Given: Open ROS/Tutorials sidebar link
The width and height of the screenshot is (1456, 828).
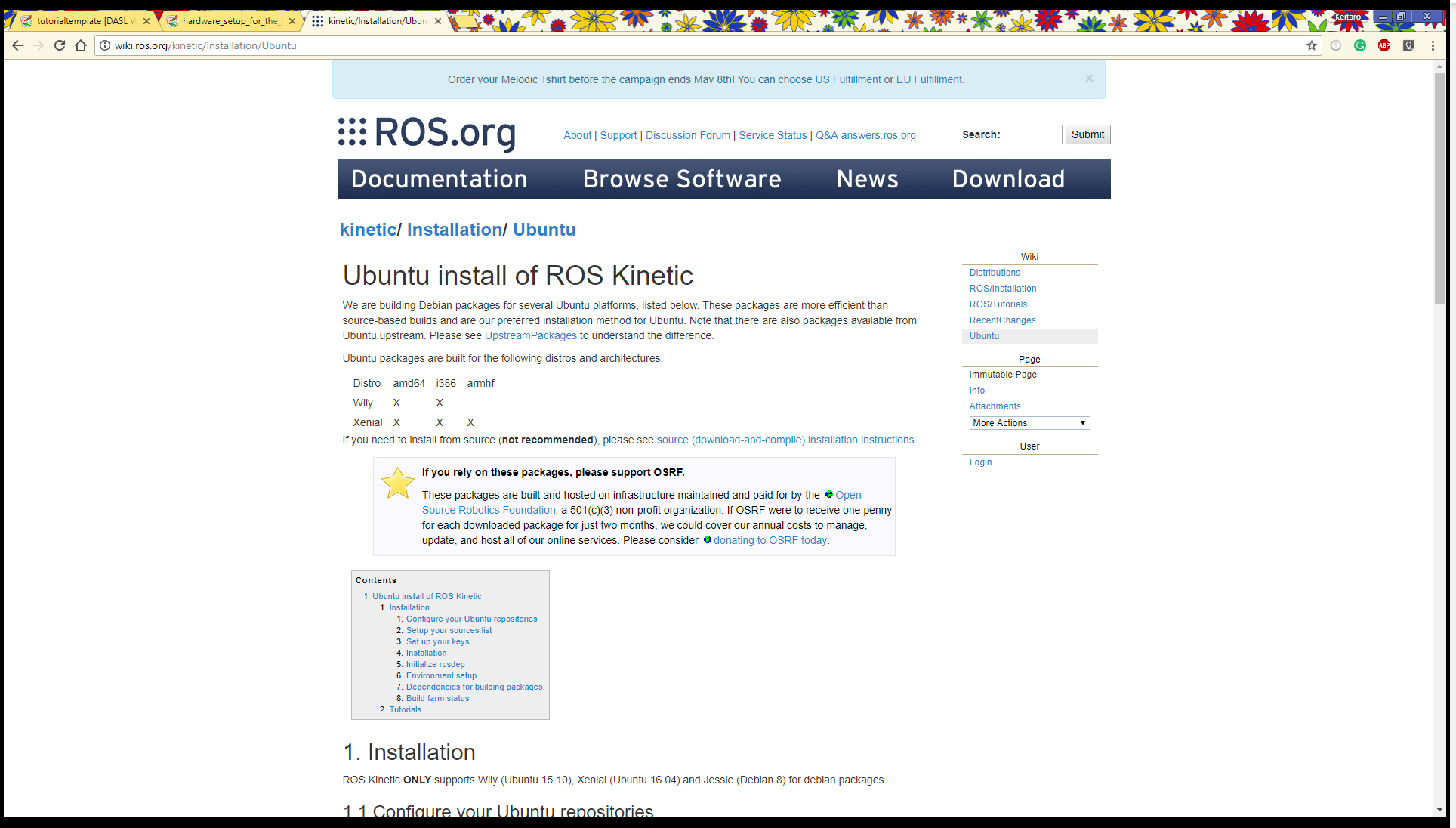Looking at the screenshot, I should pos(998,304).
